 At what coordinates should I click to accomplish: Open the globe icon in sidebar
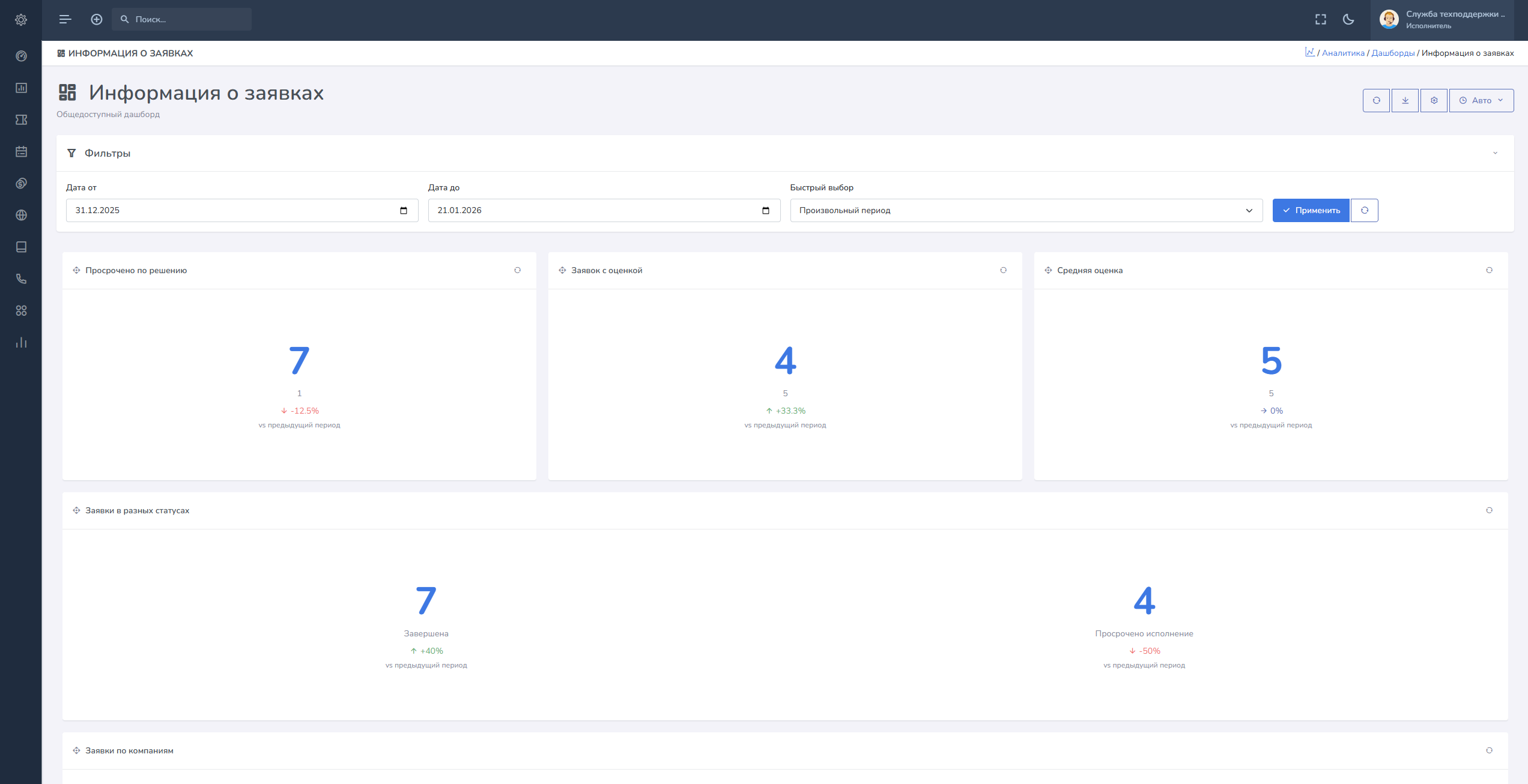21,215
